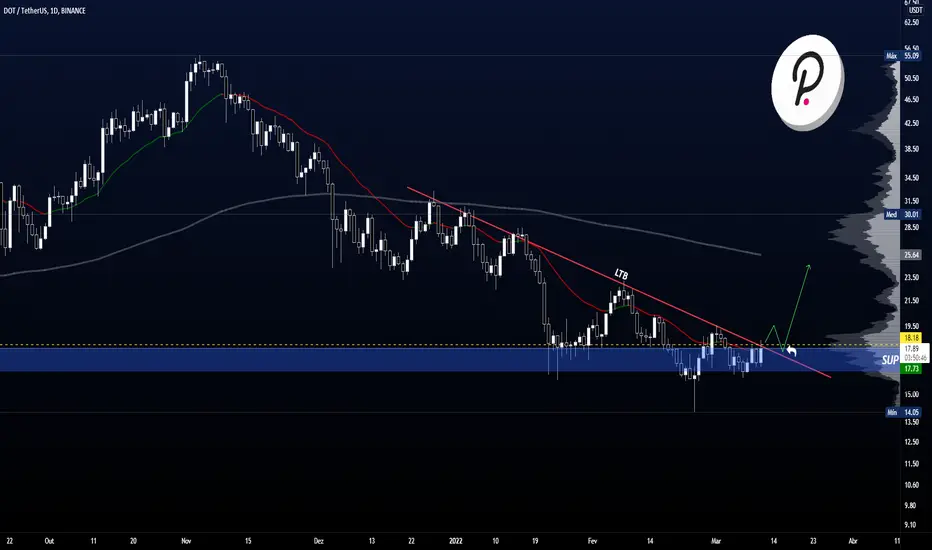Click the 46.50 level on price axis
The image size is (932, 550).
coord(911,100)
